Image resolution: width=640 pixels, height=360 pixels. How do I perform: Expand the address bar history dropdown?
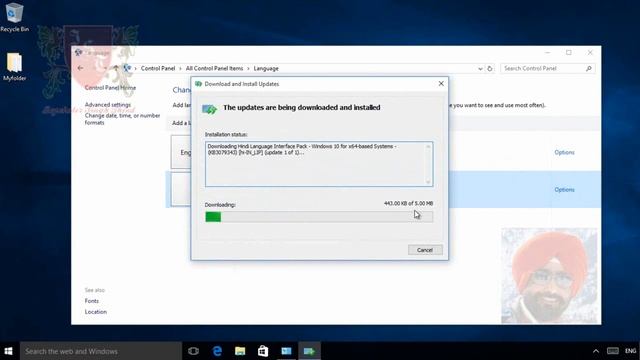pyautogui.click(x=480, y=69)
